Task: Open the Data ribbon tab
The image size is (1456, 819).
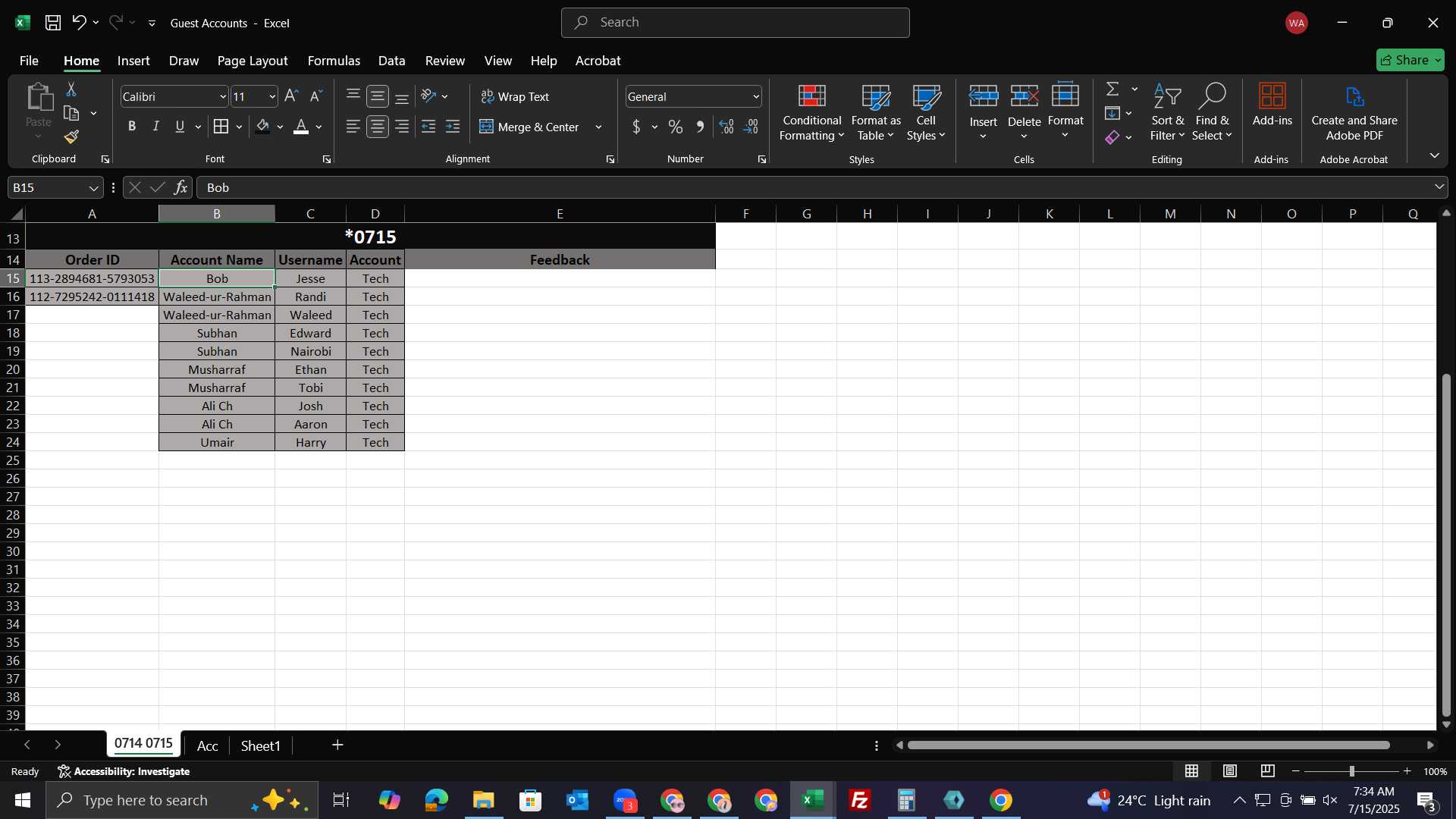Action: click(x=392, y=61)
